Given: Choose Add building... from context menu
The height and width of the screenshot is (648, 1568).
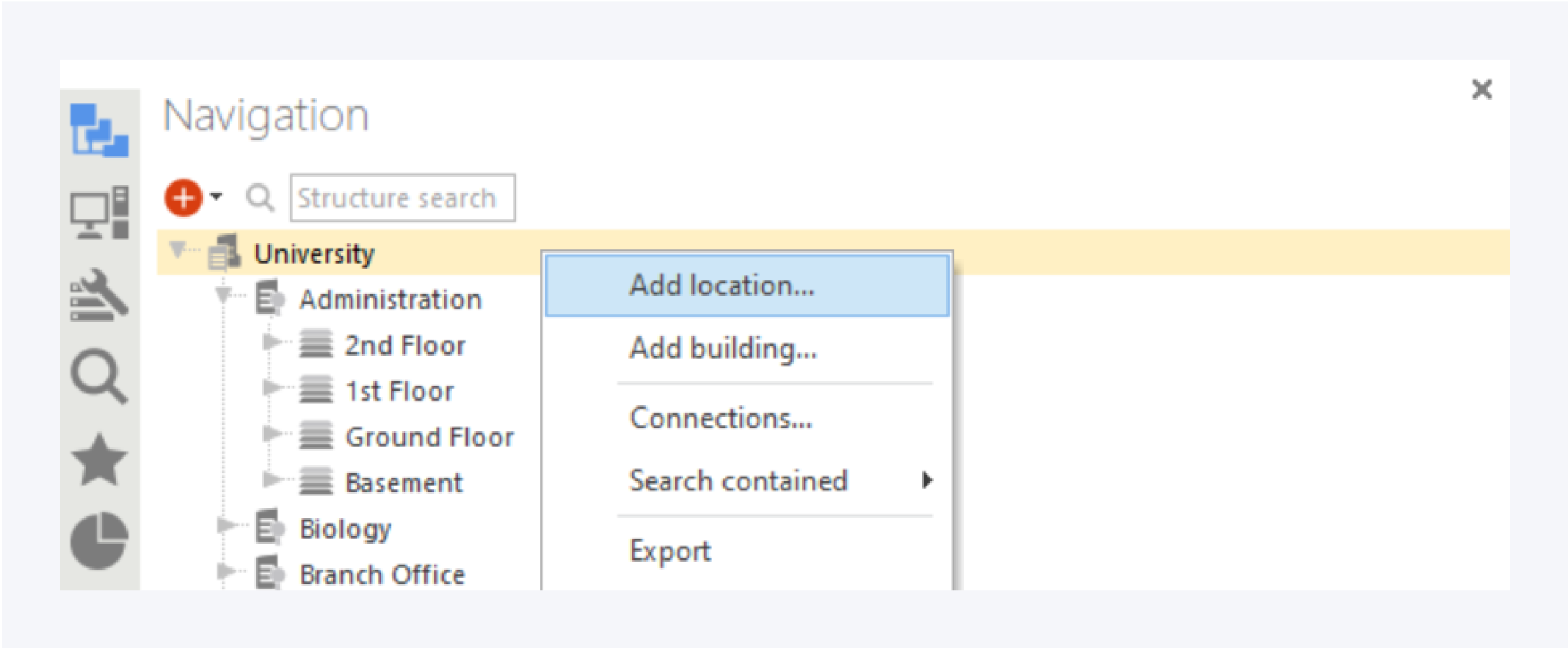Looking at the screenshot, I should coord(723,348).
